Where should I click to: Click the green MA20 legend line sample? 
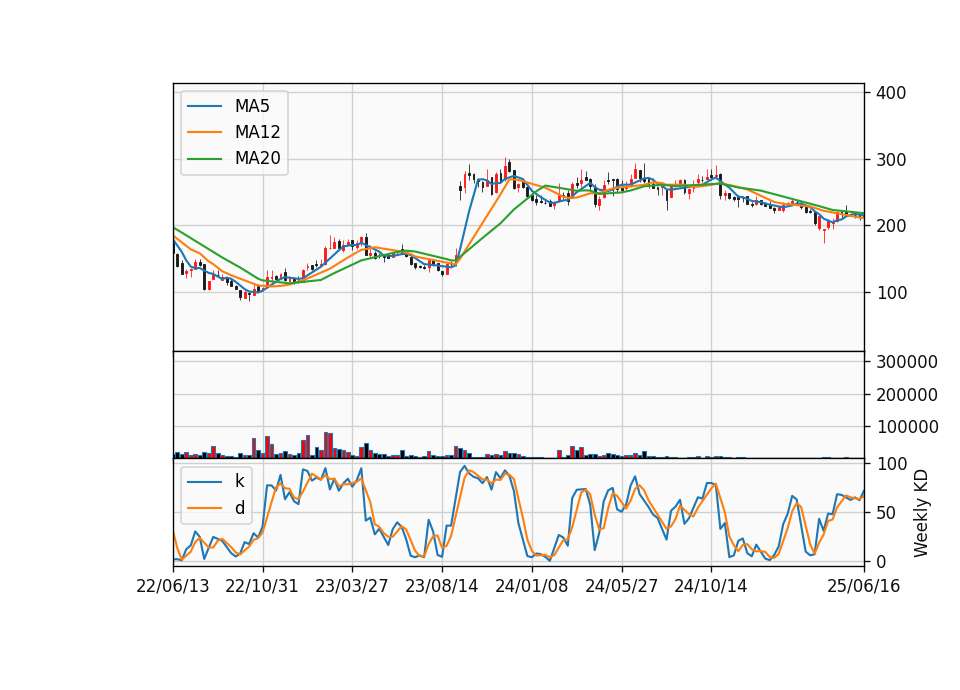(x=204, y=159)
